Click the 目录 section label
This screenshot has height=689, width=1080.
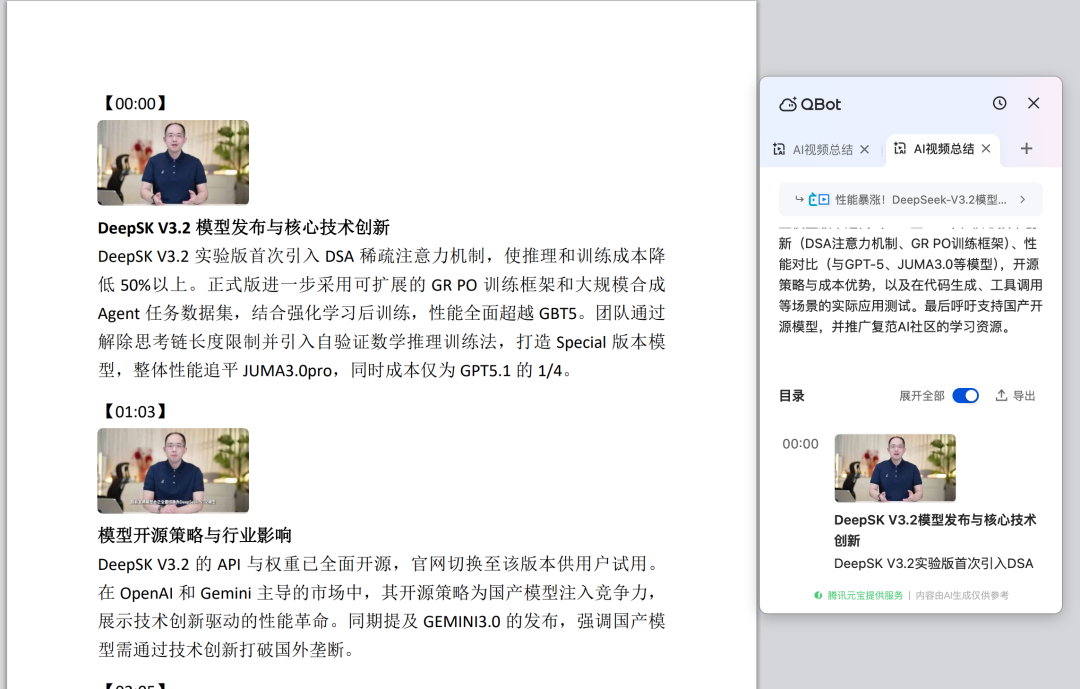(791, 395)
